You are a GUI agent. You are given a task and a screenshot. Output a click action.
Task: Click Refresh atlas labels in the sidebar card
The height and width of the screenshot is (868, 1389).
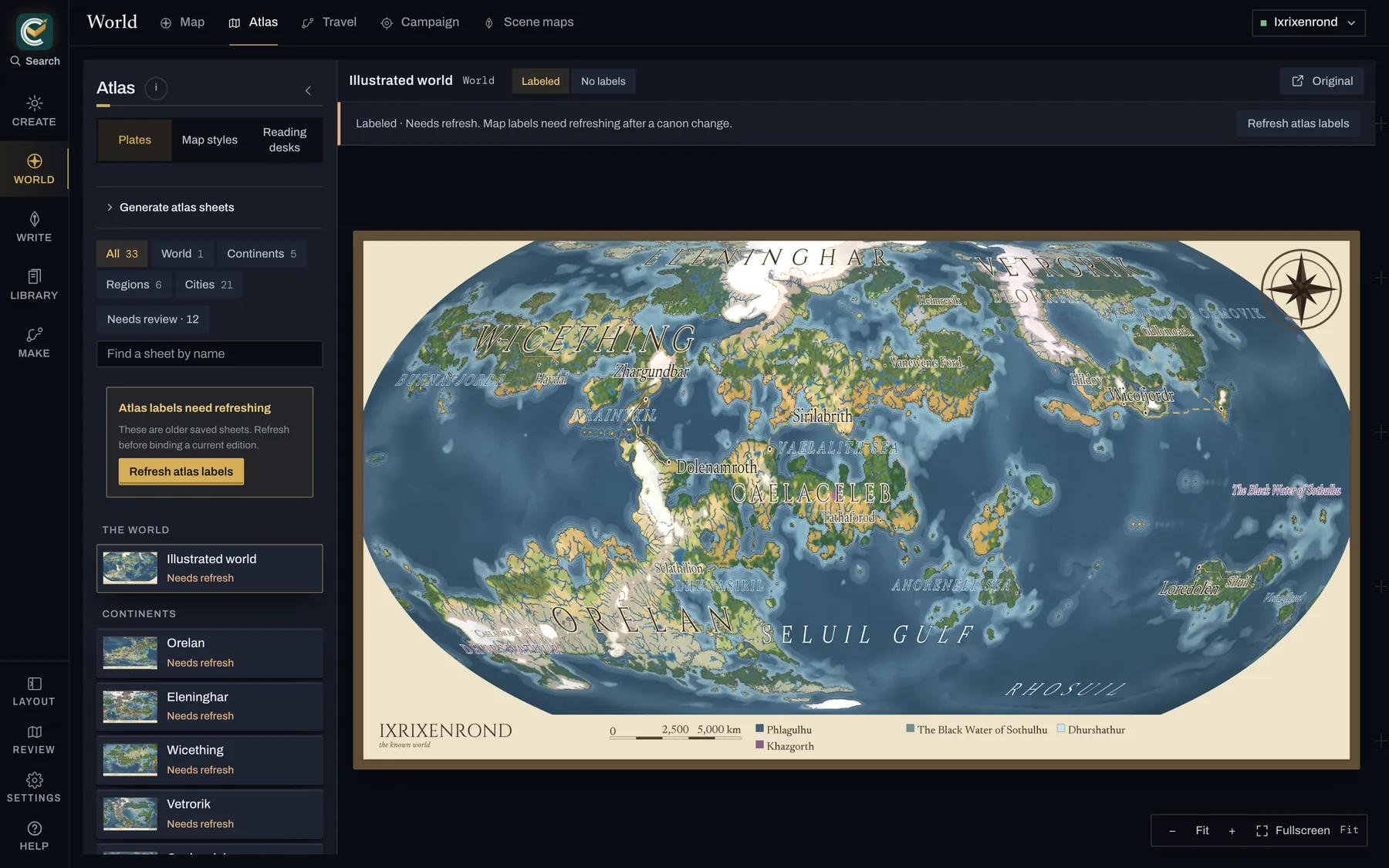pyautogui.click(x=181, y=471)
